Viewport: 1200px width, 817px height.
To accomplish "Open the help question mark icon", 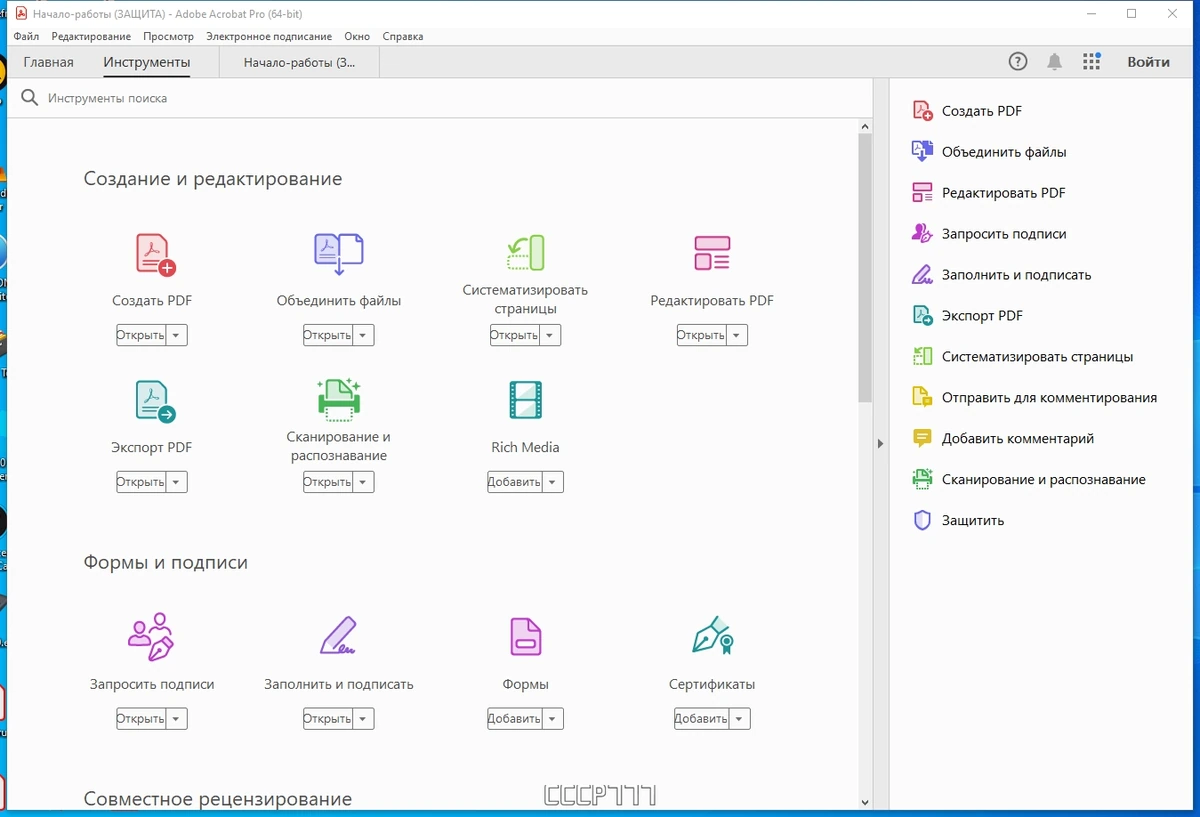I will coord(1018,62).
